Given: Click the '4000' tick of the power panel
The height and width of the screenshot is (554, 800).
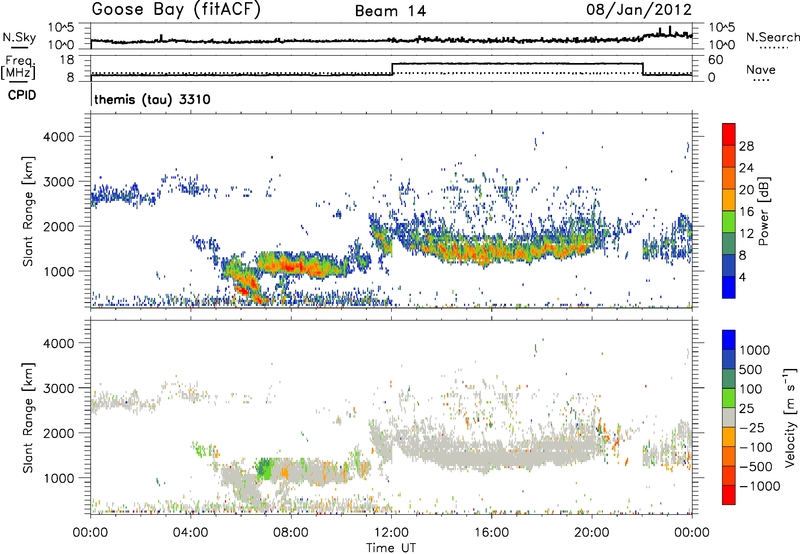Looking at the screenshot, I should coord(59,137).
